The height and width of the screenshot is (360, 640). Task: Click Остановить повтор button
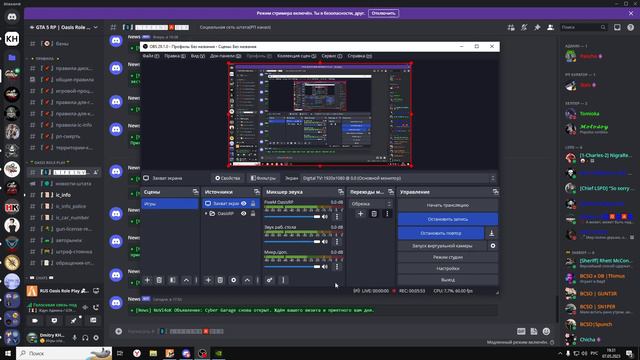441,233
